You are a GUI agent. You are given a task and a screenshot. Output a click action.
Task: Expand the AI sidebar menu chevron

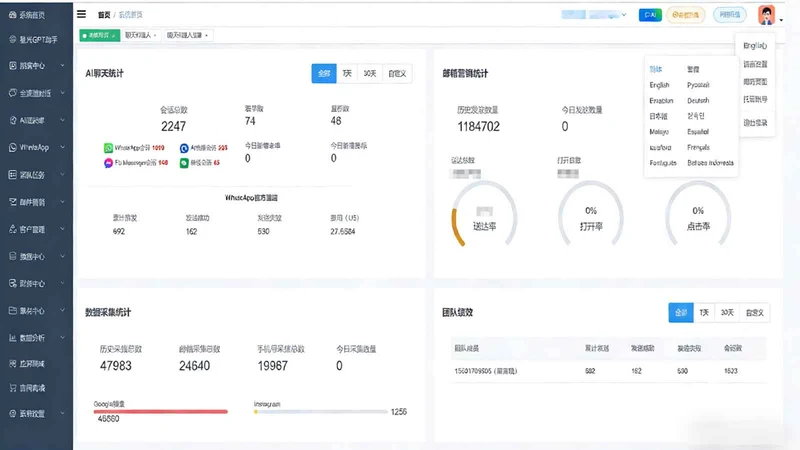pyautogui.click(x=63, y=120)
